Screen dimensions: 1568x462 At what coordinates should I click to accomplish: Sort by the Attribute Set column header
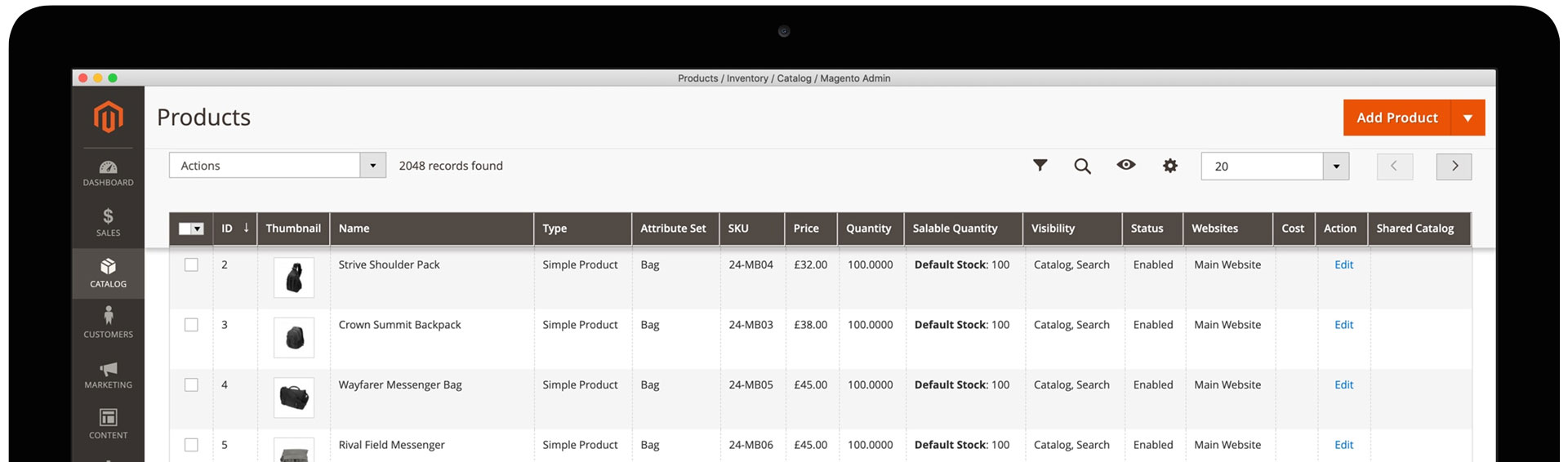[x=675, y=229]
